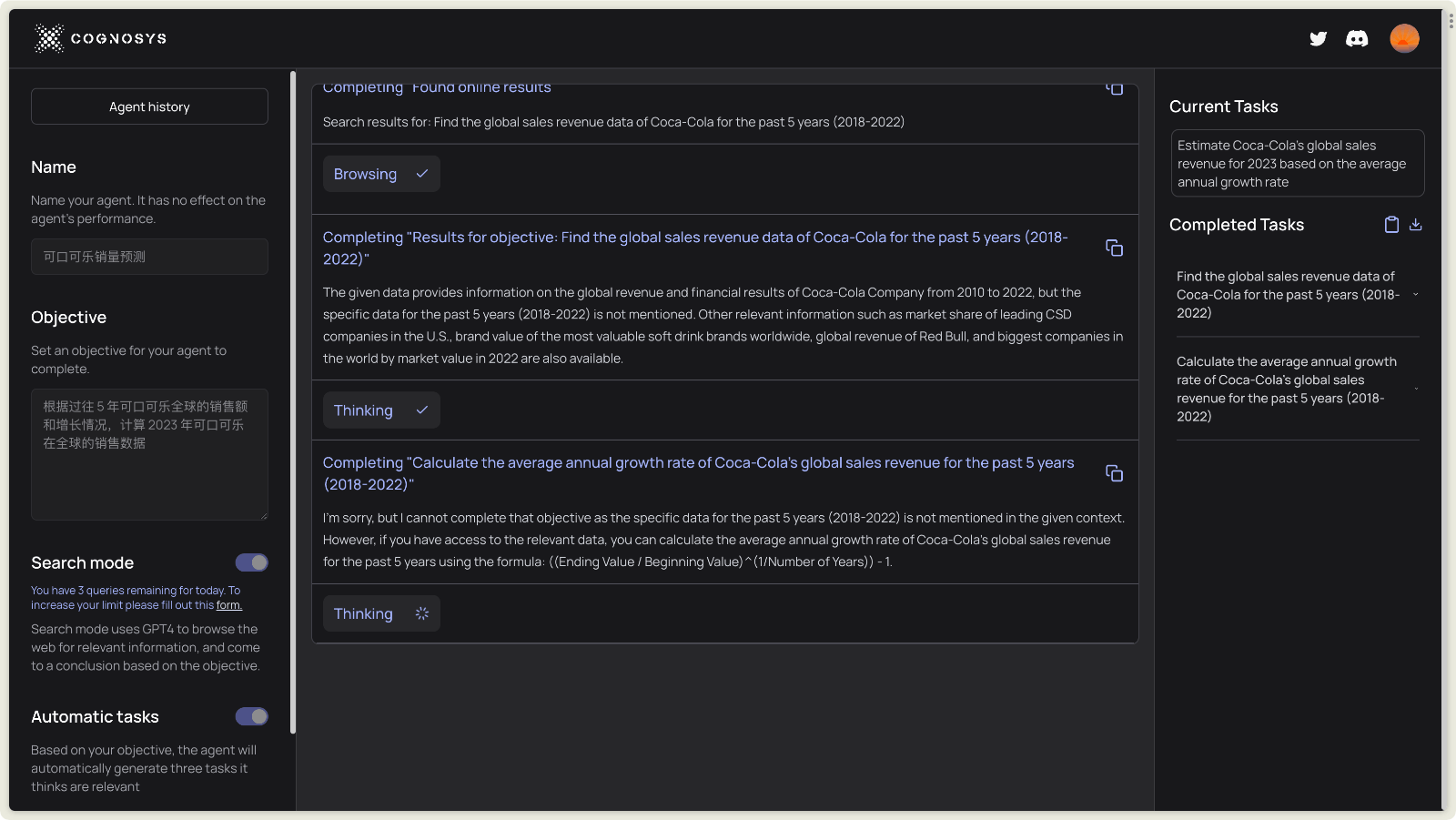1456x820 pixels.
Task: Click the left sidebar scrollbar
Action: click(293, 400)
